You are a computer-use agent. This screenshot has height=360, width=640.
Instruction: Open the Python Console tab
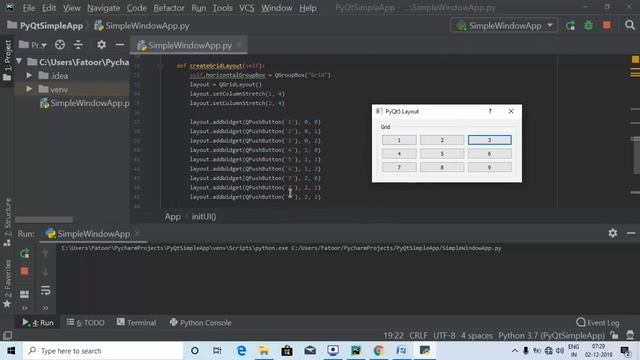coord(200,323)
